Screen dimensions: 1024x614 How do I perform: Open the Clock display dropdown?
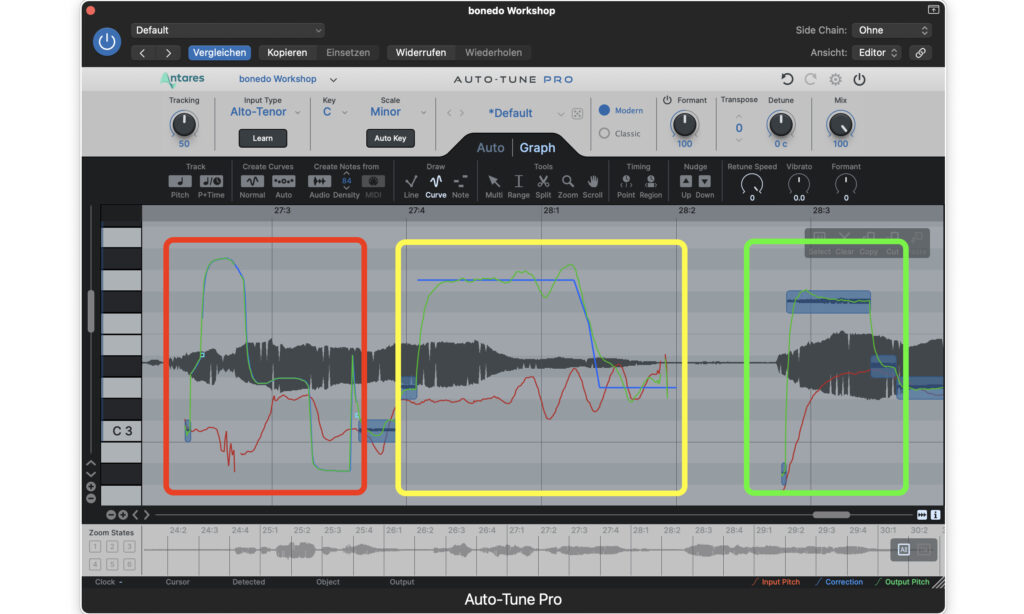click(108, 582)
